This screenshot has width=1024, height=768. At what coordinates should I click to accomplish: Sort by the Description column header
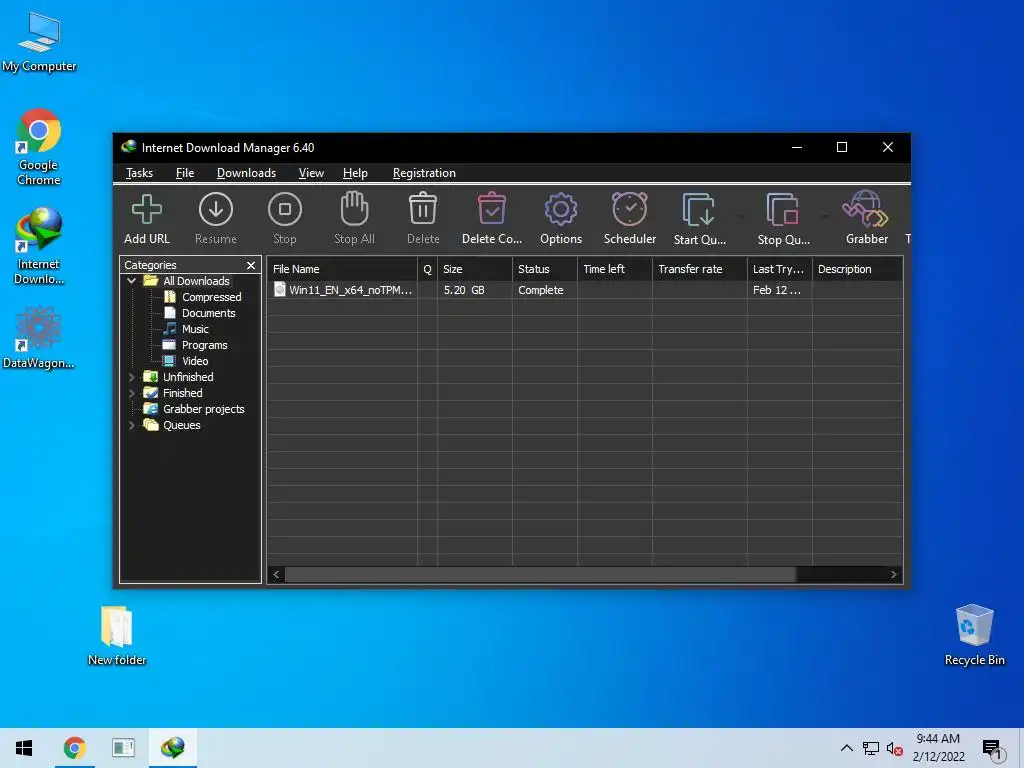click(x=857, y=269)
